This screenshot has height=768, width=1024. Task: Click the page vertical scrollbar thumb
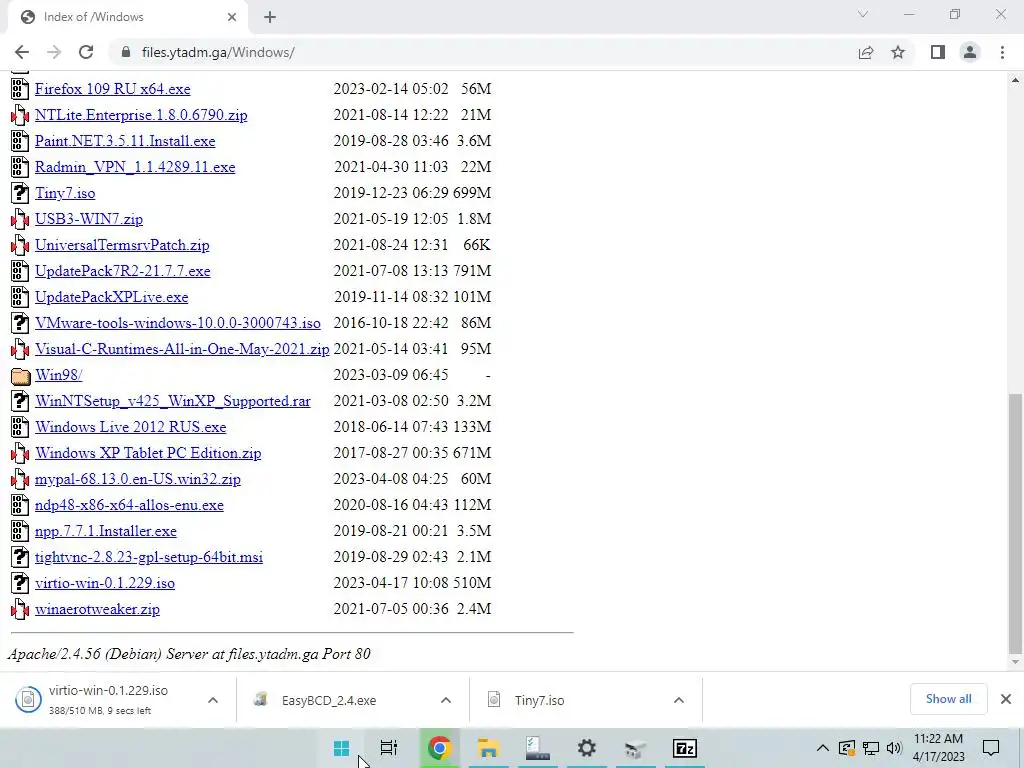pos(1015,524)
